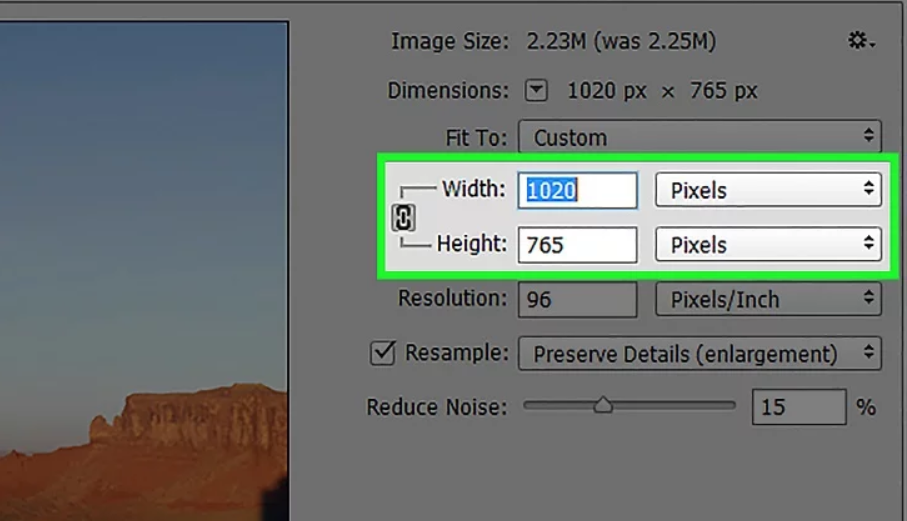Click the Fit To label
The image size is (907, 521).
point(476,137)
